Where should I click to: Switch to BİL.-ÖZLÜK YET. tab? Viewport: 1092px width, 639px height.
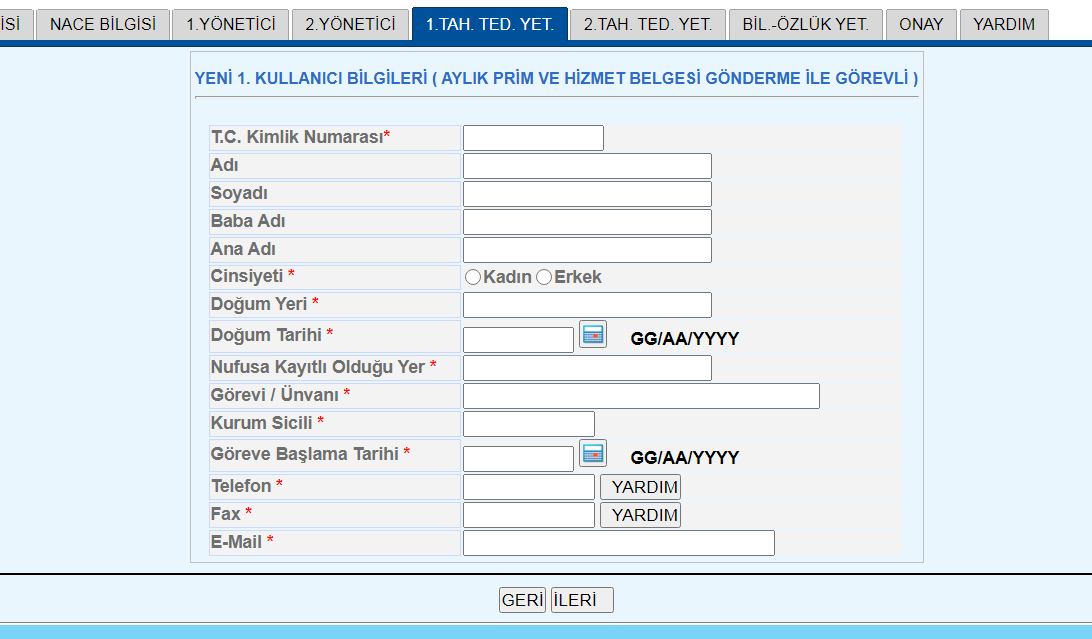[805, 24]
